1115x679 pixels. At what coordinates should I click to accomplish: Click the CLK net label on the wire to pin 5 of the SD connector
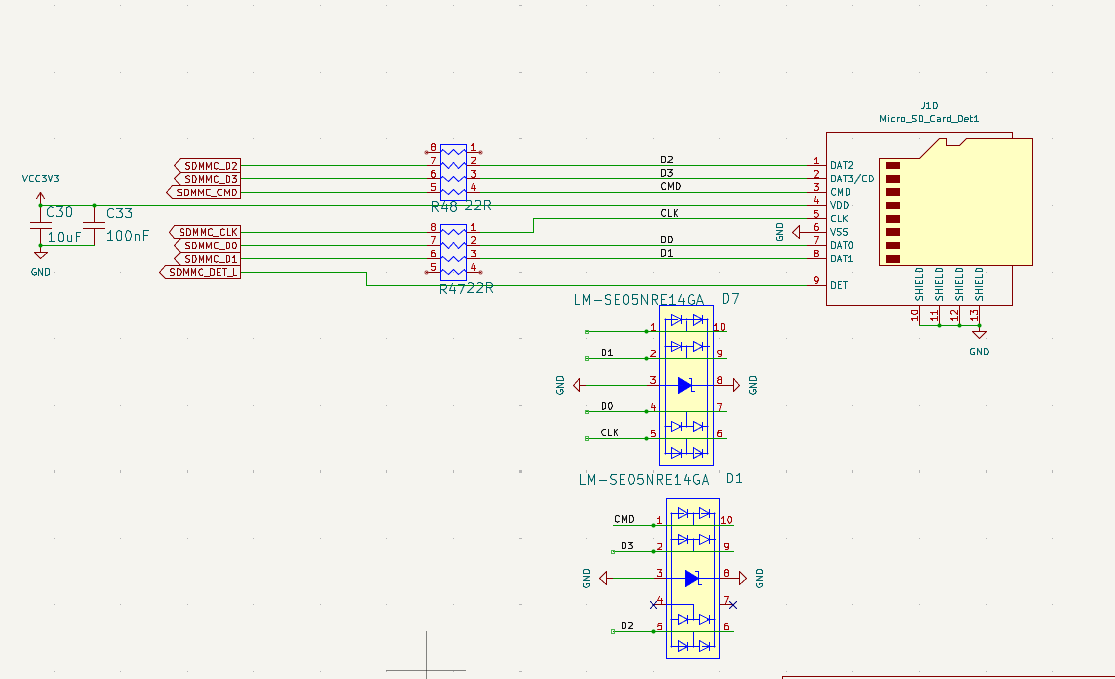669,213
